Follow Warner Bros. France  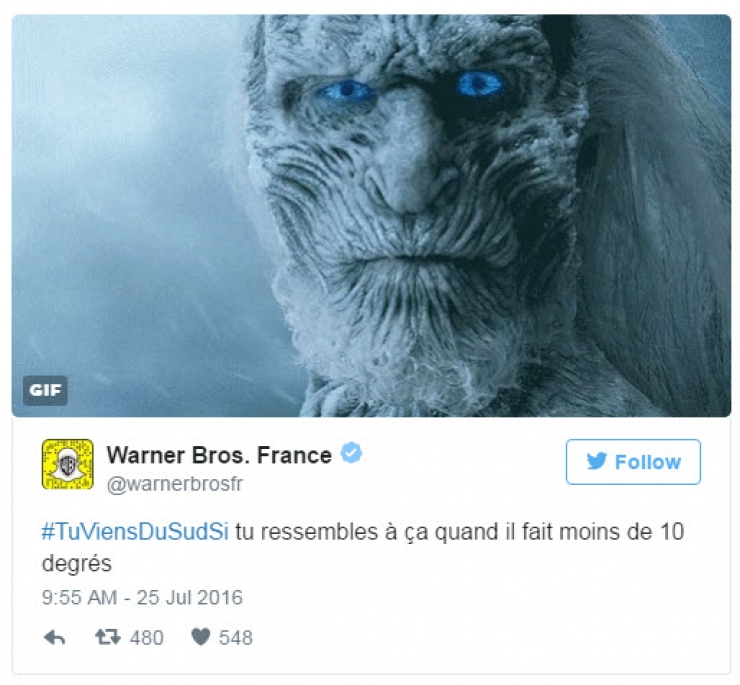click(633, 462)
